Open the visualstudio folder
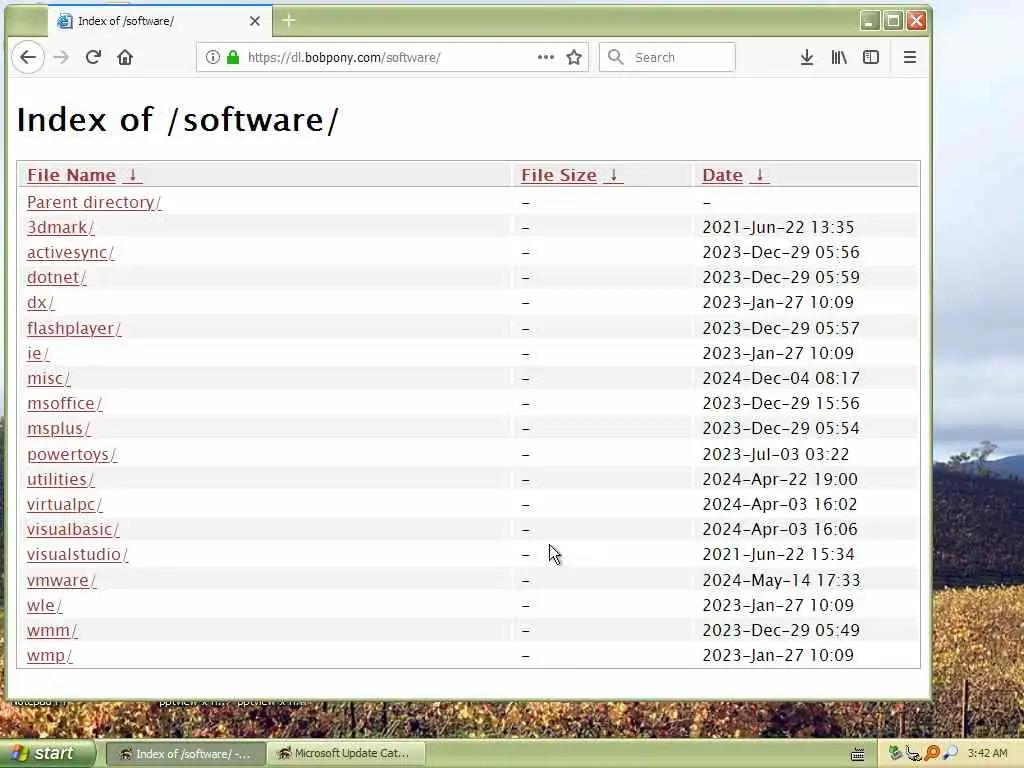Screen dimensions: 1024x768 coord(78,554)
